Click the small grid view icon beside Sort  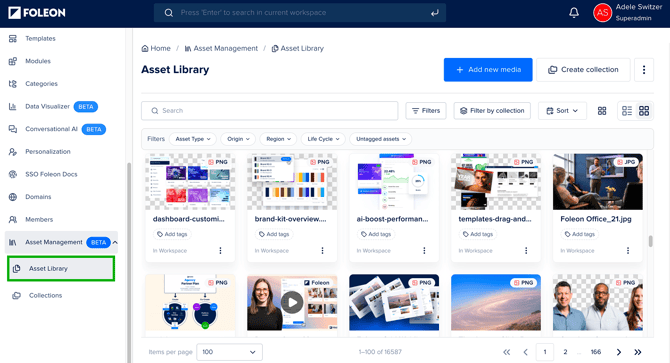pyautogui.click(x=602, y=111)
